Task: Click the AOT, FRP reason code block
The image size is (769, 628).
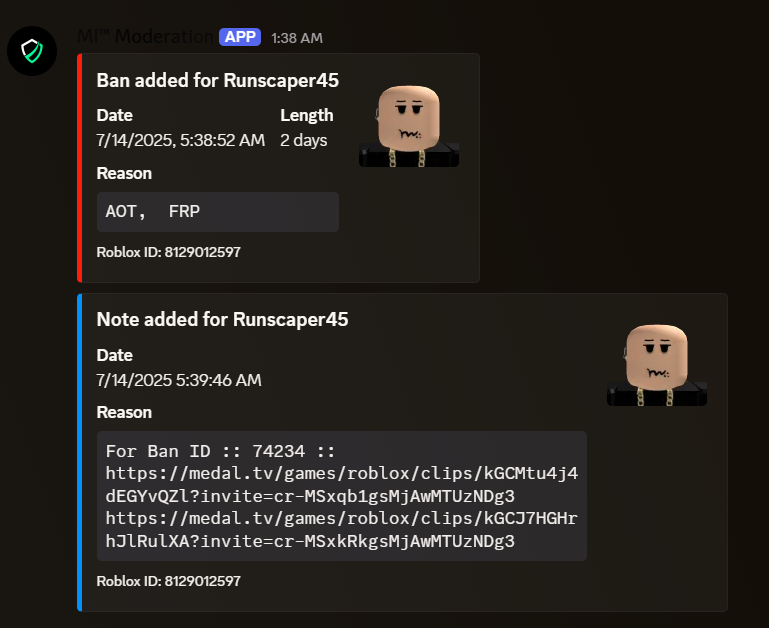Action: coord(218,211)
